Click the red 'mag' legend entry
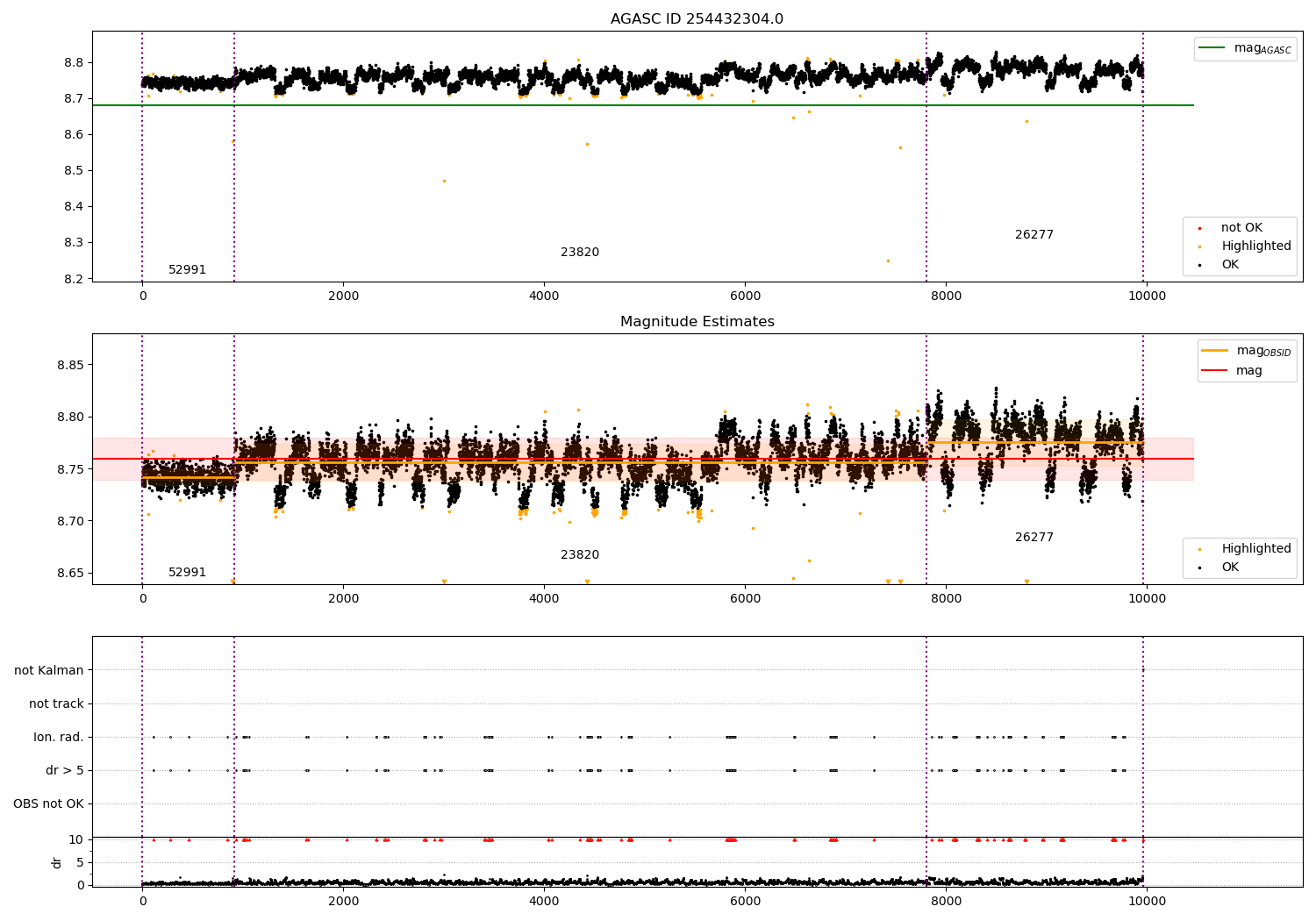 1232,370
